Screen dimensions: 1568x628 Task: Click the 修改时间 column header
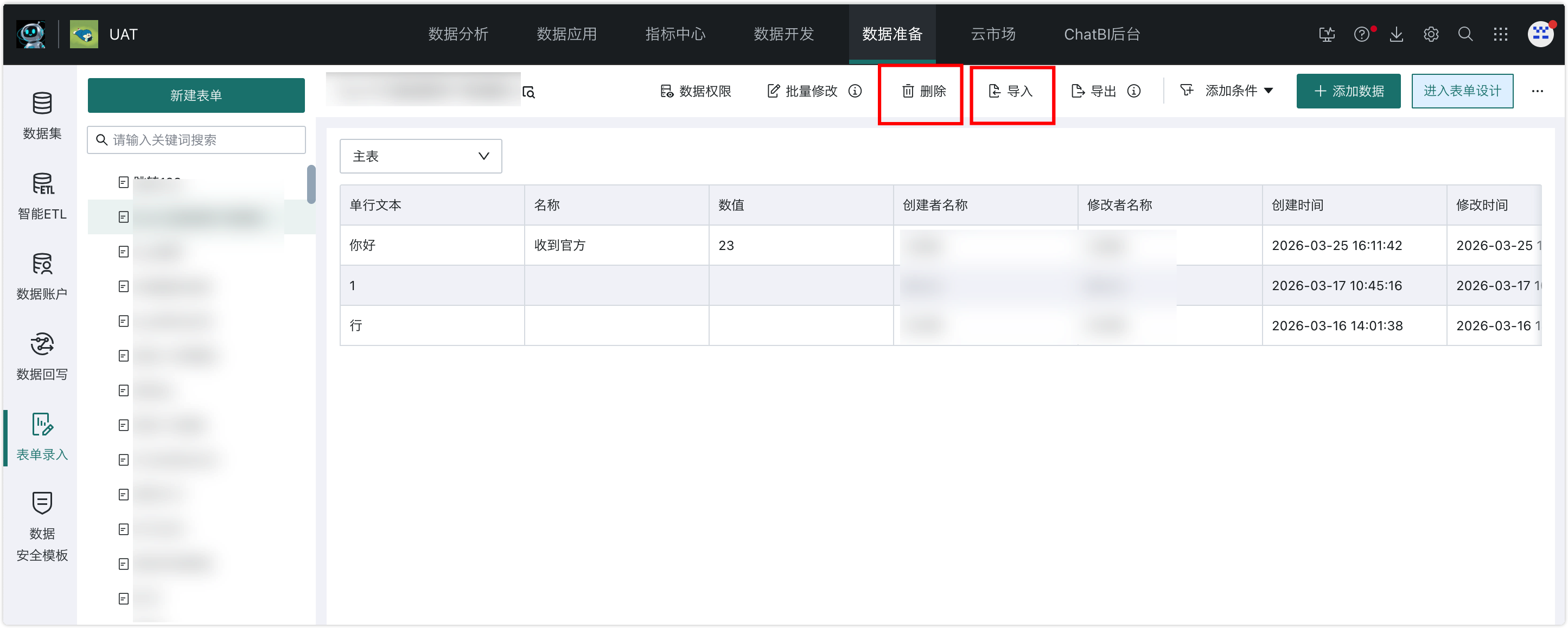(1494, 205)
